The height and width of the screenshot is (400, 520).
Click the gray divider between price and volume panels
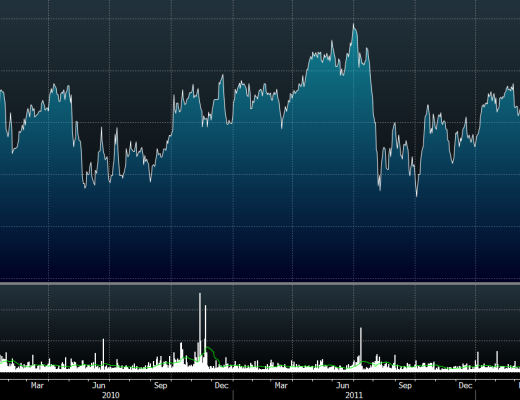260,283
